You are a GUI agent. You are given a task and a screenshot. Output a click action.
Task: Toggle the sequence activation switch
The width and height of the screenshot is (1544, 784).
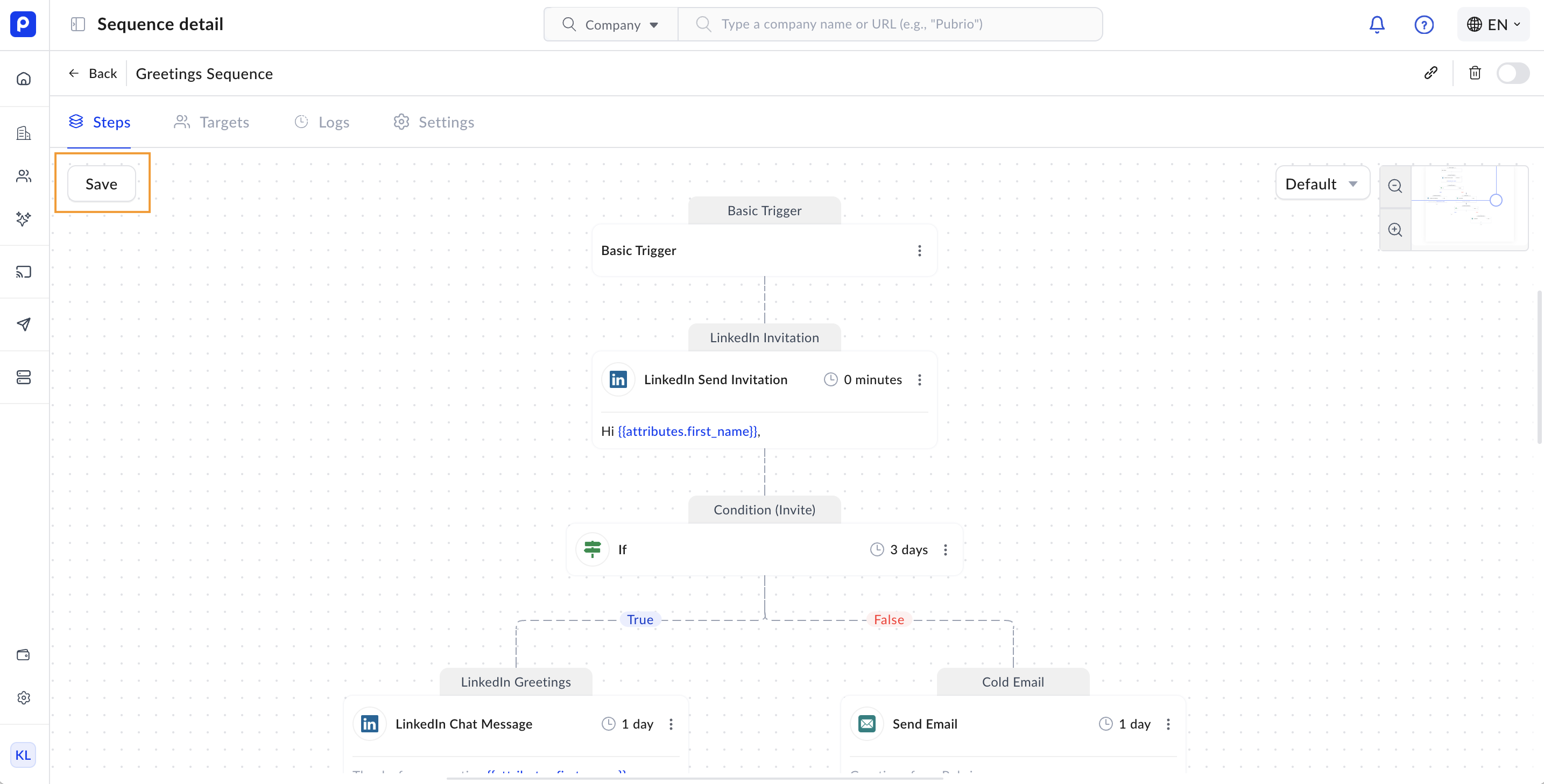click(x=1512, y=73)
